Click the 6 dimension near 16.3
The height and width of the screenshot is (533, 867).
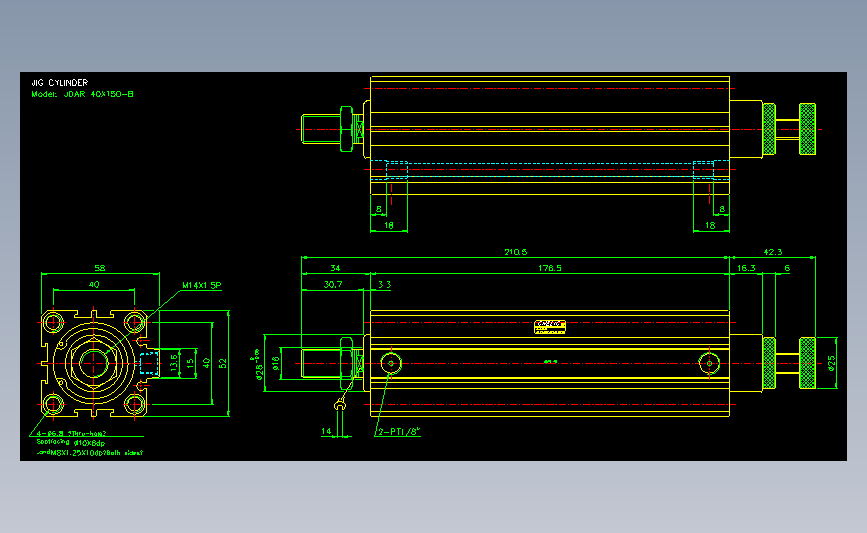click(787, 268)
